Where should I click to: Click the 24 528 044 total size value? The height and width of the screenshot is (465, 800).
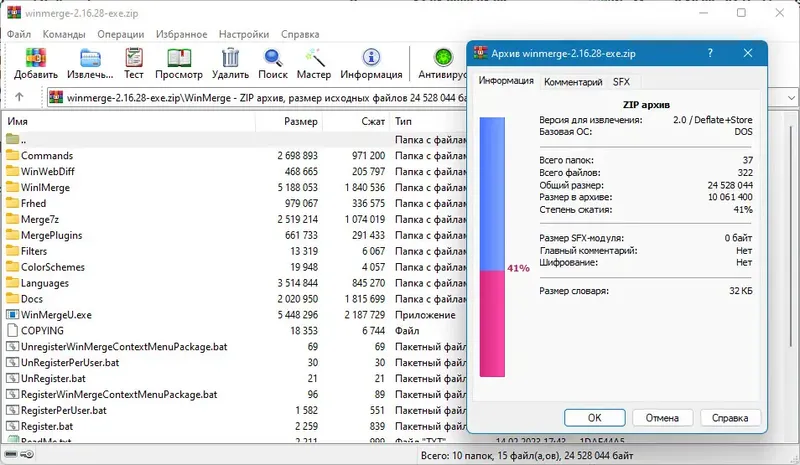(730, 185)
